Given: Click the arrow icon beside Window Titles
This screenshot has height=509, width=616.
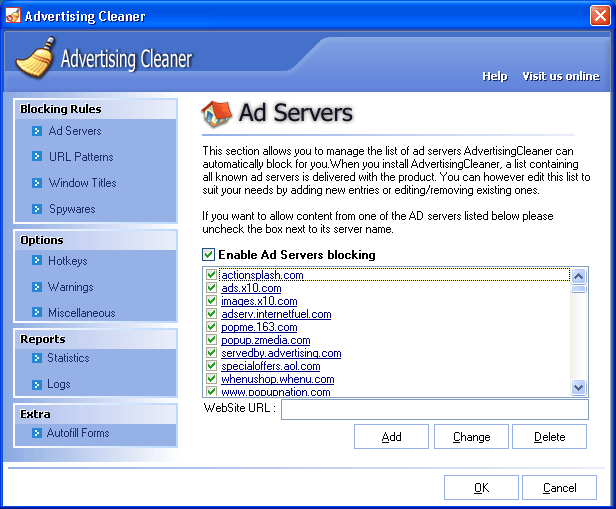Looking at the screenshot, I should coord(37,183).
